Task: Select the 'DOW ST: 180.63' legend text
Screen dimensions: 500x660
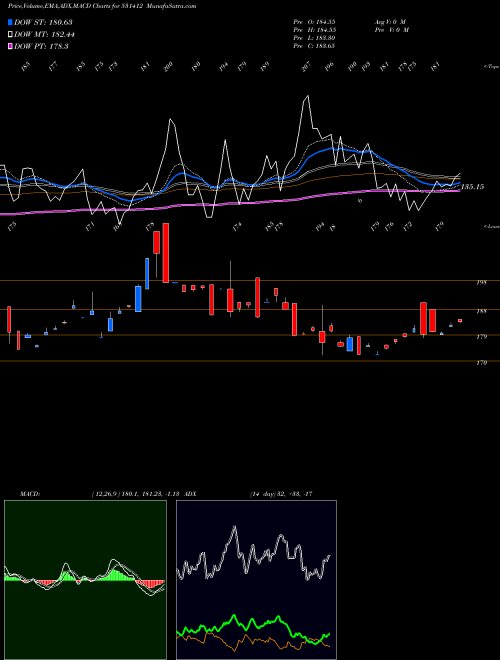Action: [x=43, y=22]
